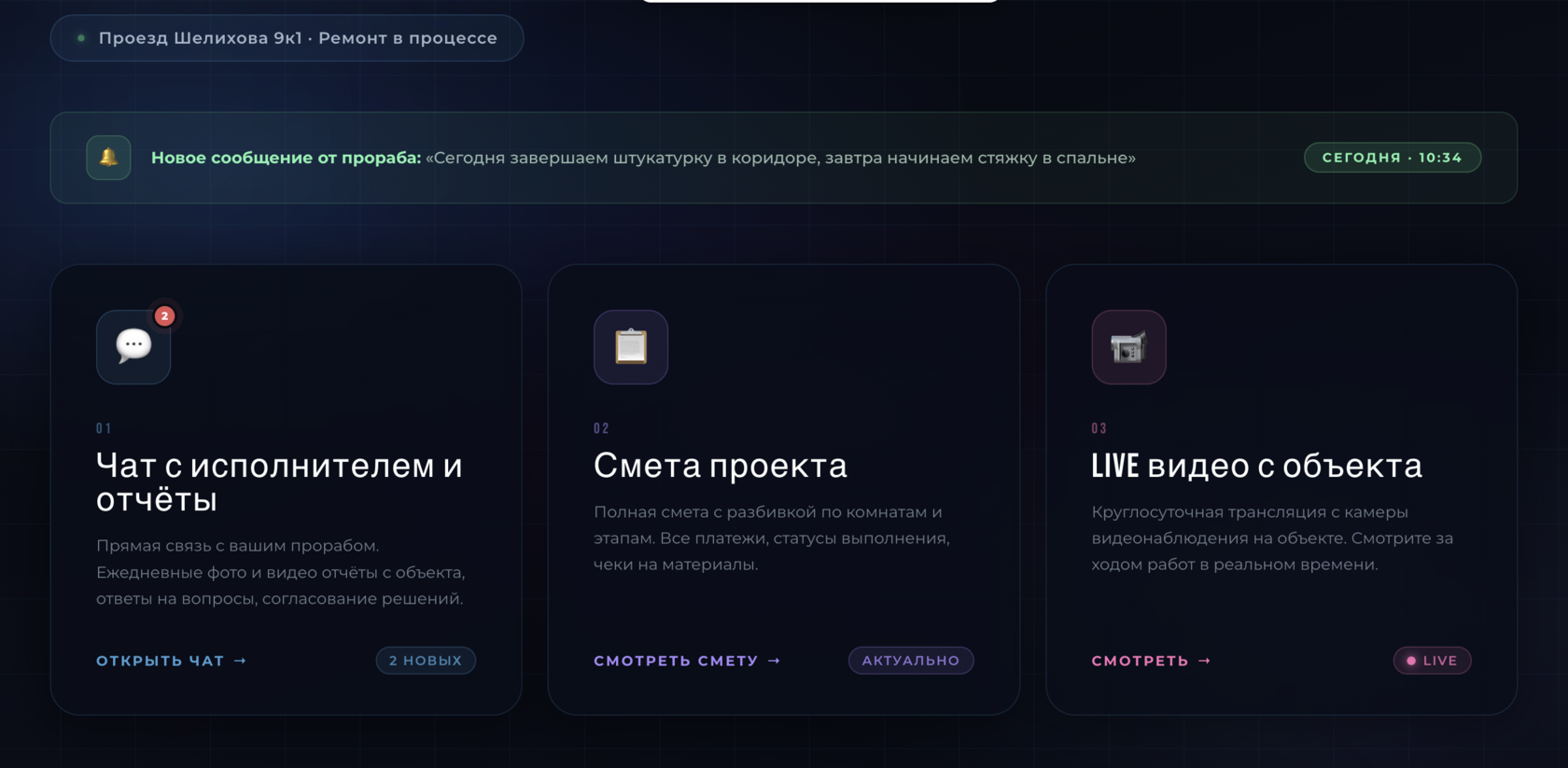Toggle the green status dot beside the address
1568x768 pixels.
[79, 38]
